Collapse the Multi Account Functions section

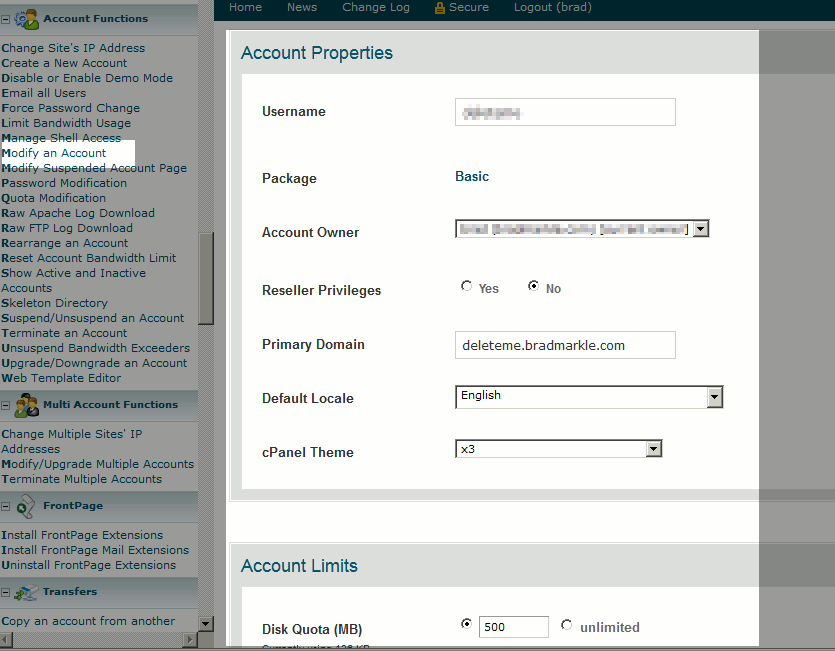(5, 405)
